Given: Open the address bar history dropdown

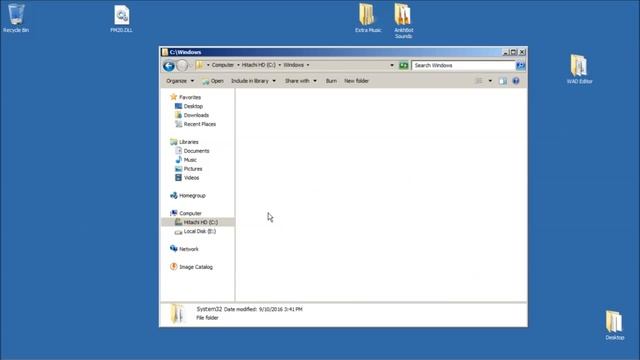Looking at the screenshot, I should 392,65.
